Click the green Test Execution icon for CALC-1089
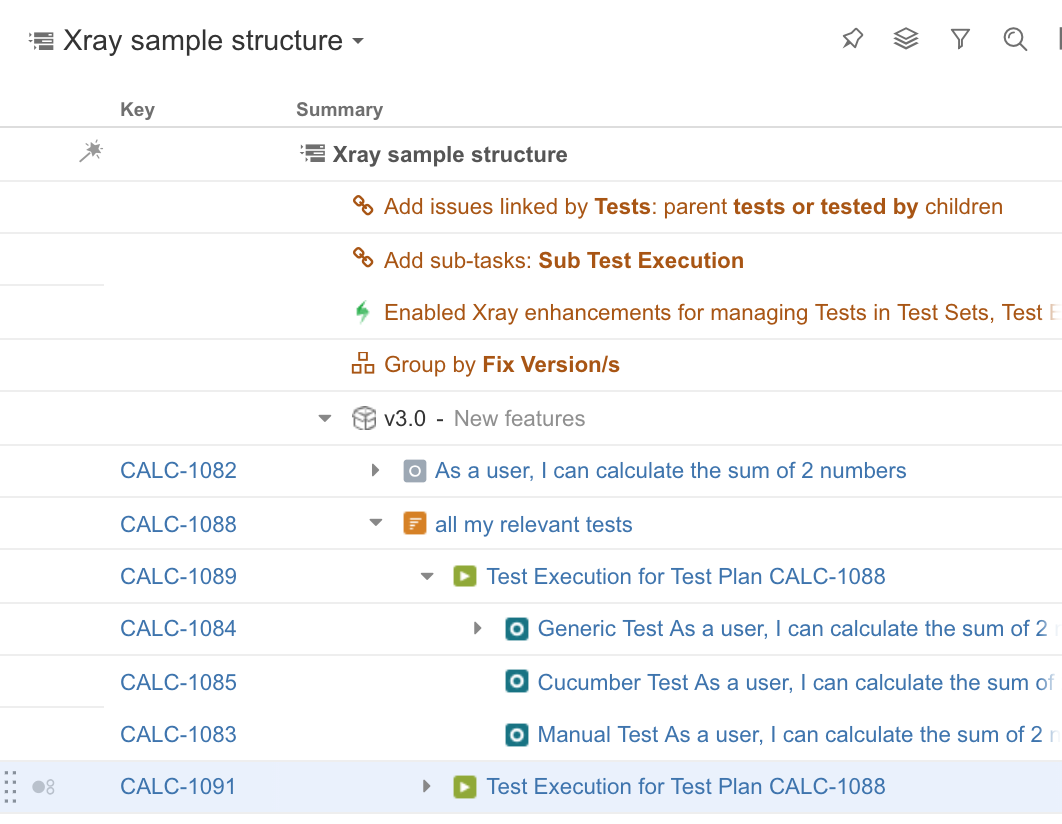Viewport: 1062px width, 824px height. (x=465, y=576)
